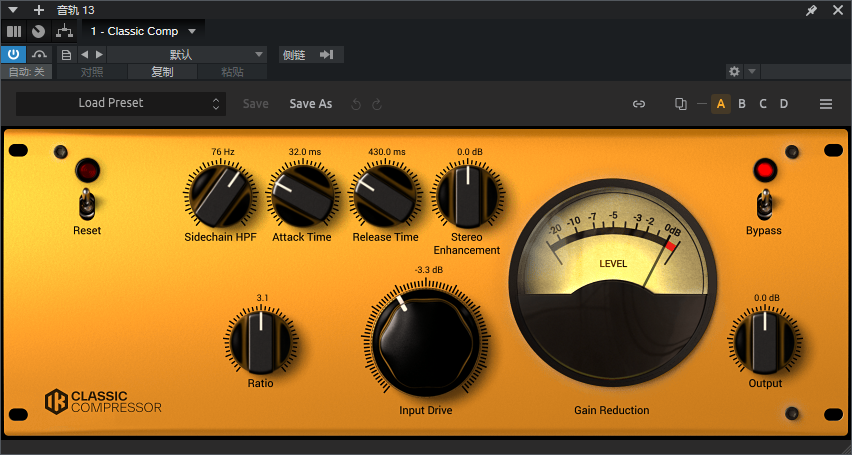Click Save As

310,104
